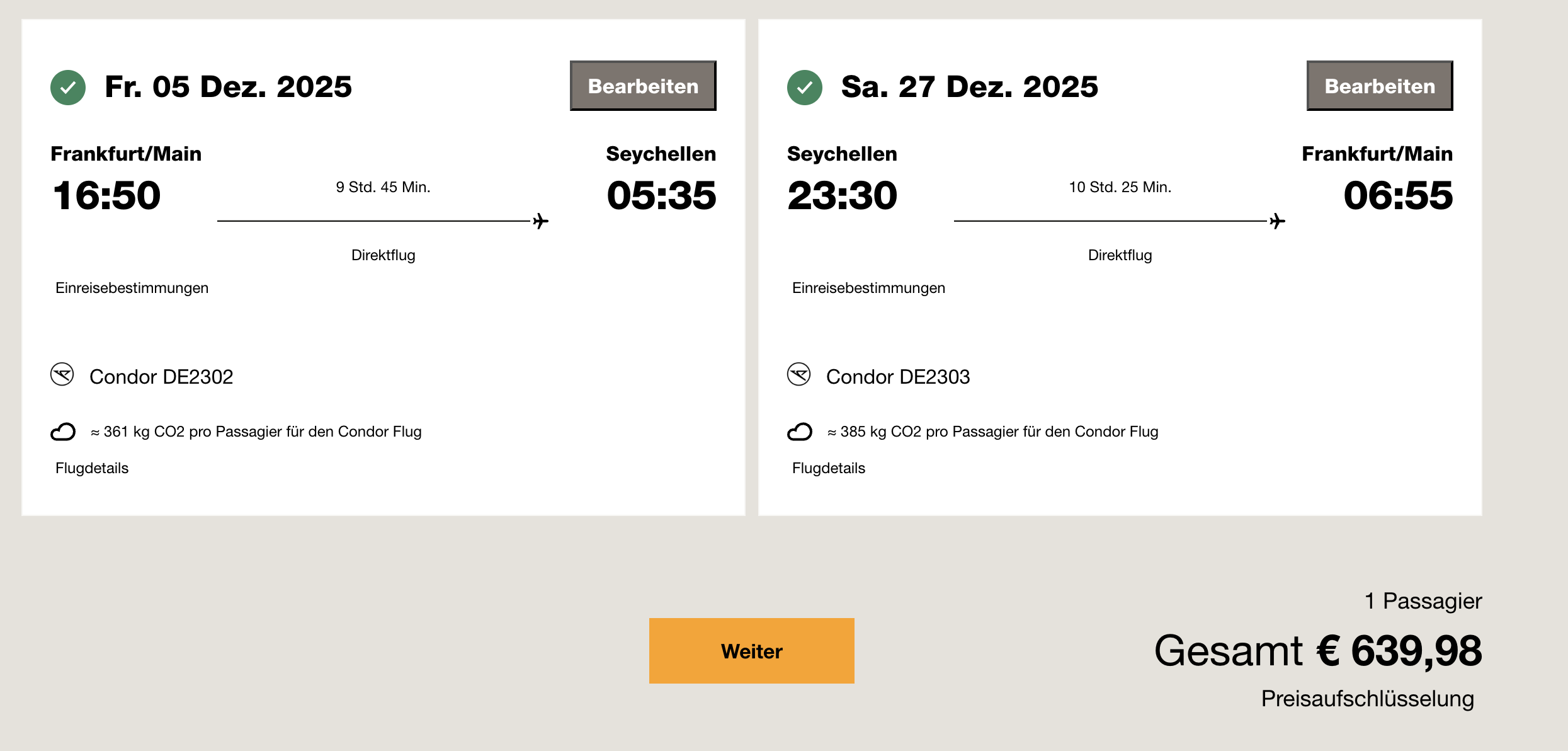
Task: Click the 1 Passagier label
Action: tap(1423, 601)
